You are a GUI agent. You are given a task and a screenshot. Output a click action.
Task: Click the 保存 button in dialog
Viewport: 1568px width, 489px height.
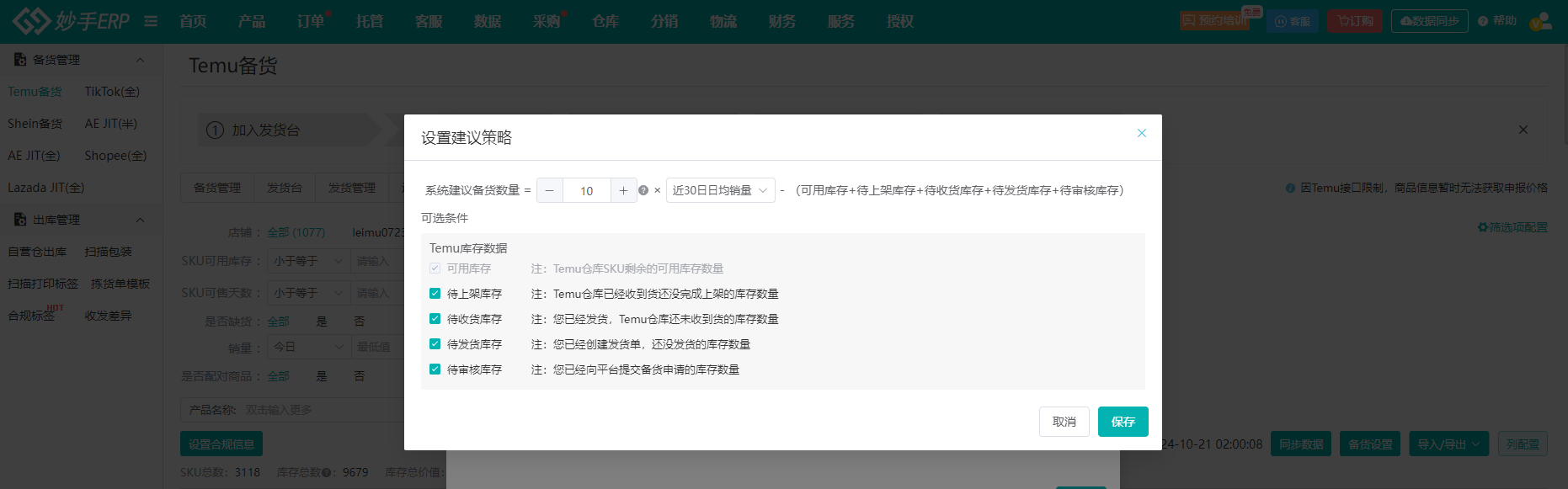coord(1123,422)
